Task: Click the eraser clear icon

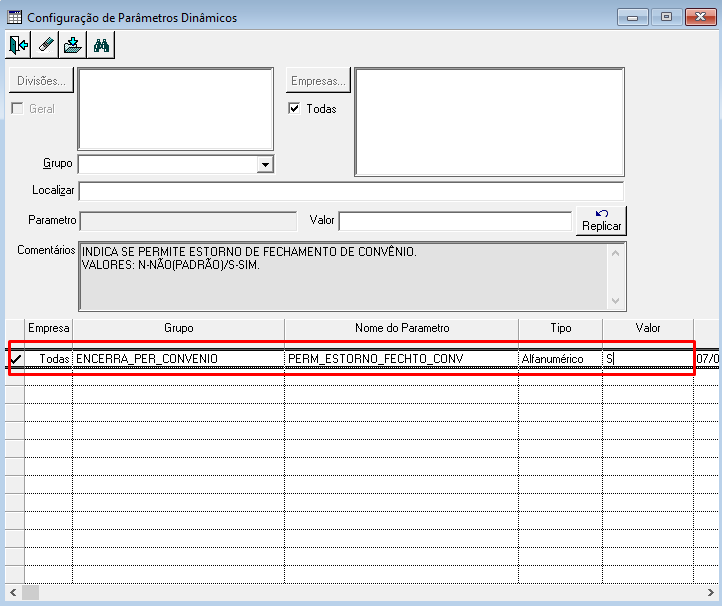Action: click(45, 45)
